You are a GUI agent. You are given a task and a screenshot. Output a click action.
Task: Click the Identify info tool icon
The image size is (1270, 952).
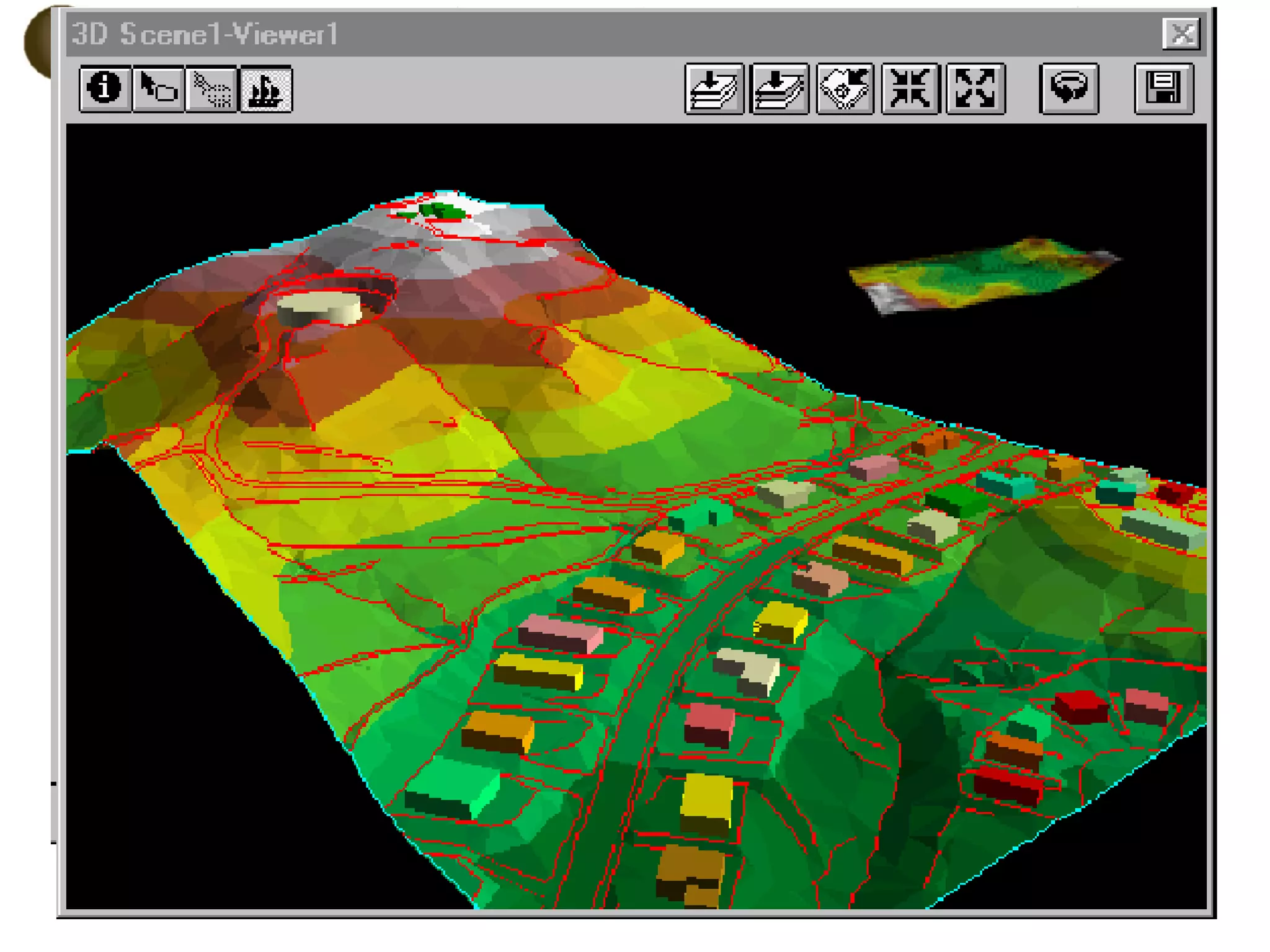pyautogui.click(x=105, y=89)
